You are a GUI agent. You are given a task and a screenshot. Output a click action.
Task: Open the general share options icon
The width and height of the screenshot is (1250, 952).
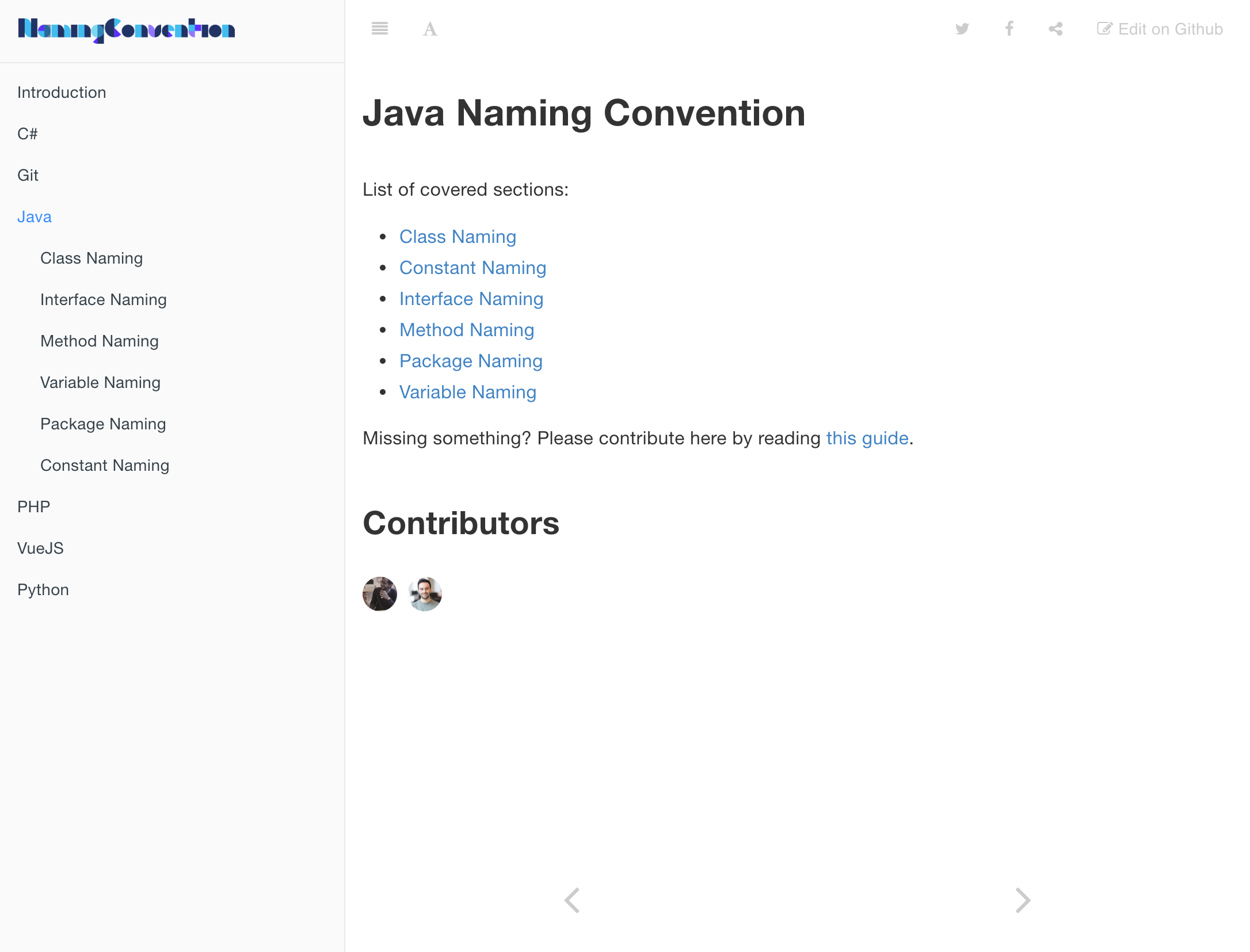[1055, 28]
